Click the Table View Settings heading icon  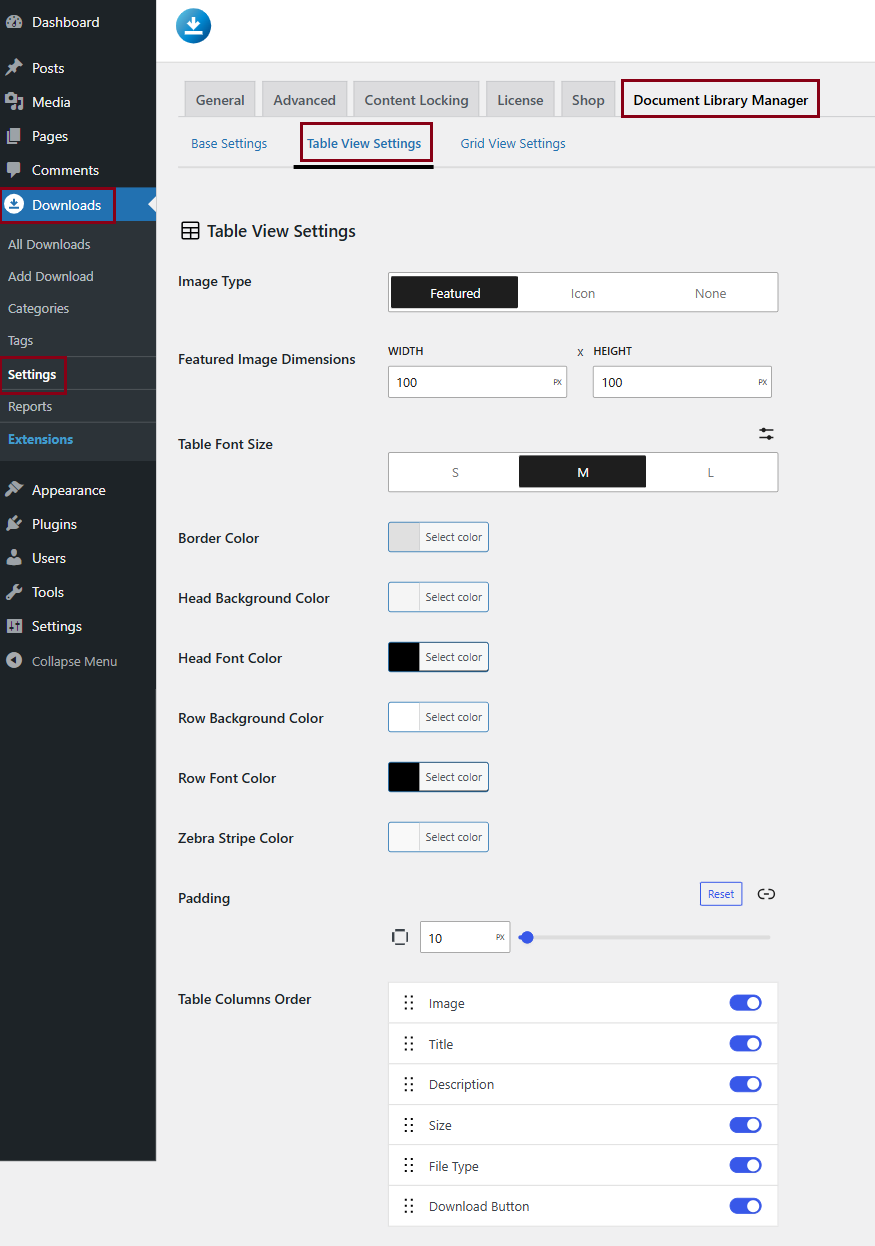[189, 231]
